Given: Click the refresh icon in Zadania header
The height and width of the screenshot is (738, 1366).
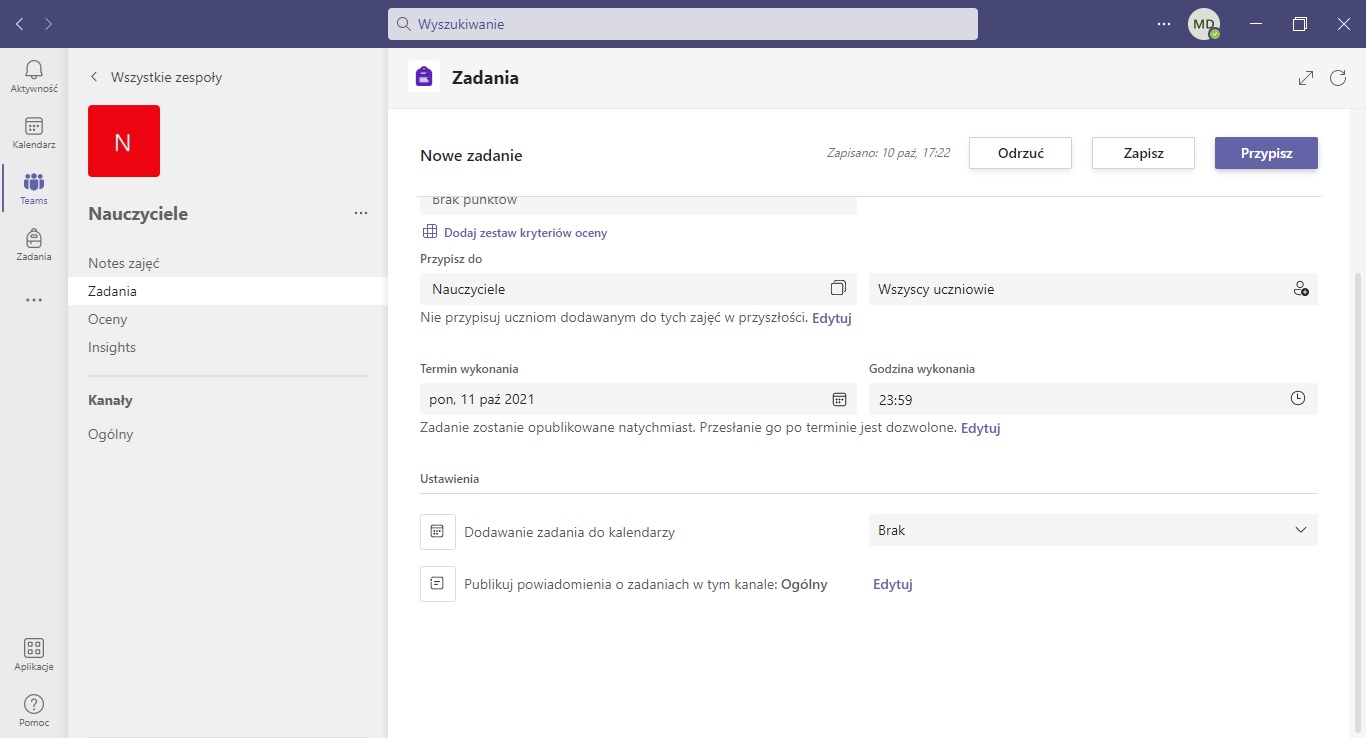Looking at the screenshot, I should point(1338,78).
